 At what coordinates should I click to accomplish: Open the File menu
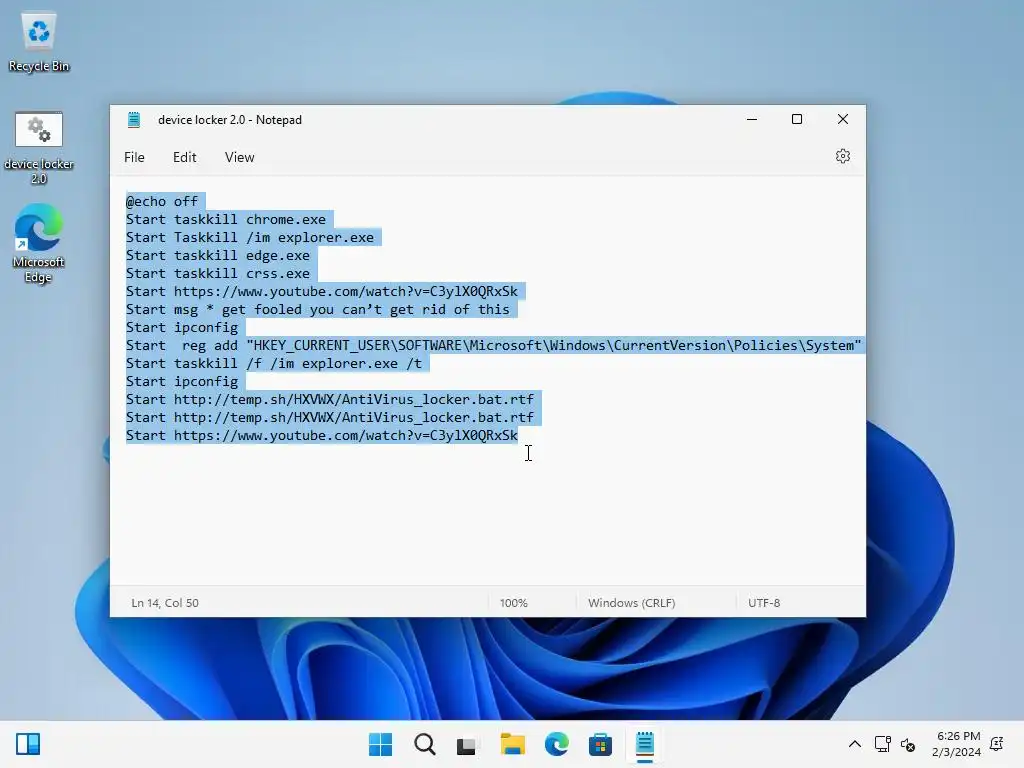coord(134,157)
